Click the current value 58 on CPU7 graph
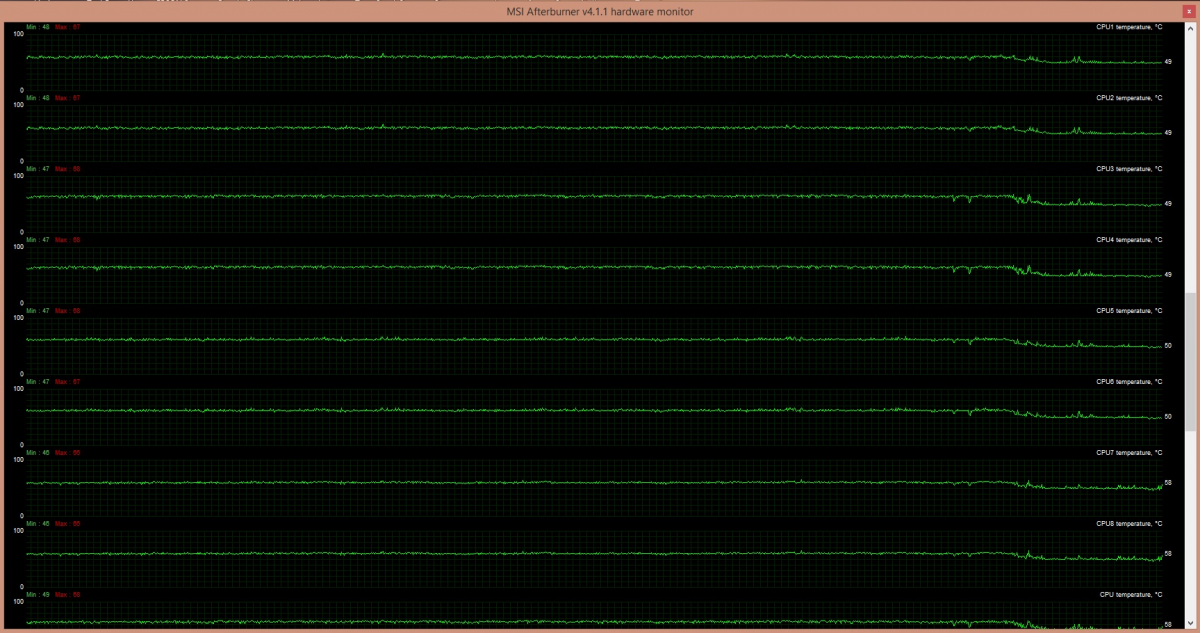Screen dimensions: 1200x633 1168,482
